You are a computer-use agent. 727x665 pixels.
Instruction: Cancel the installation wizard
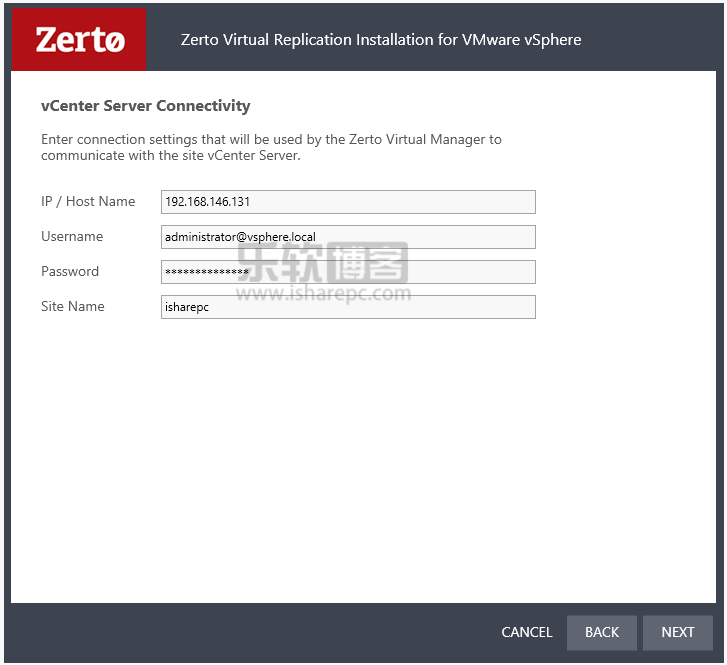tap(527, 633)
